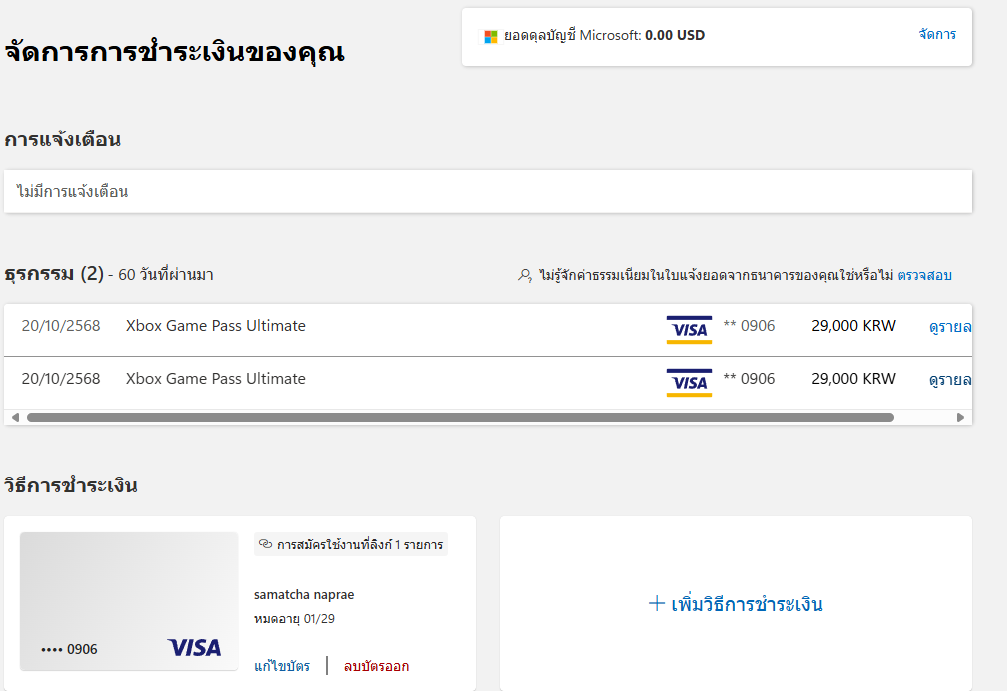
Task: Click the จัดการ link for Microsoft balance
Action: pyautogui.click(x=937, y=34)
